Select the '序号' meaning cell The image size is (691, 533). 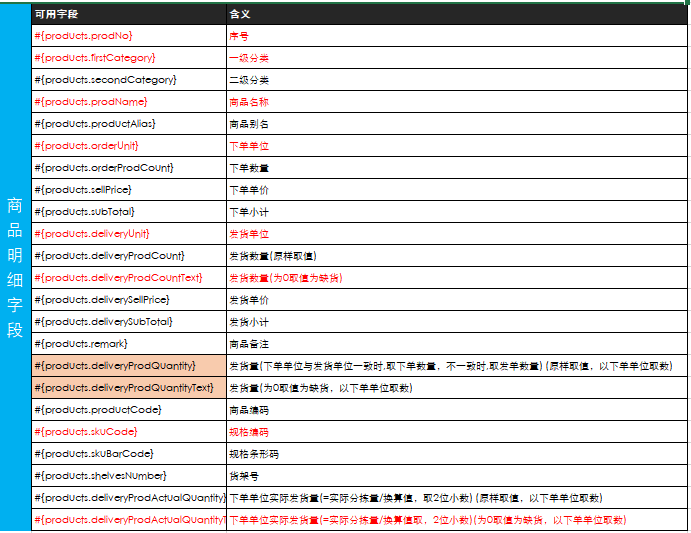tap(457, 36)
